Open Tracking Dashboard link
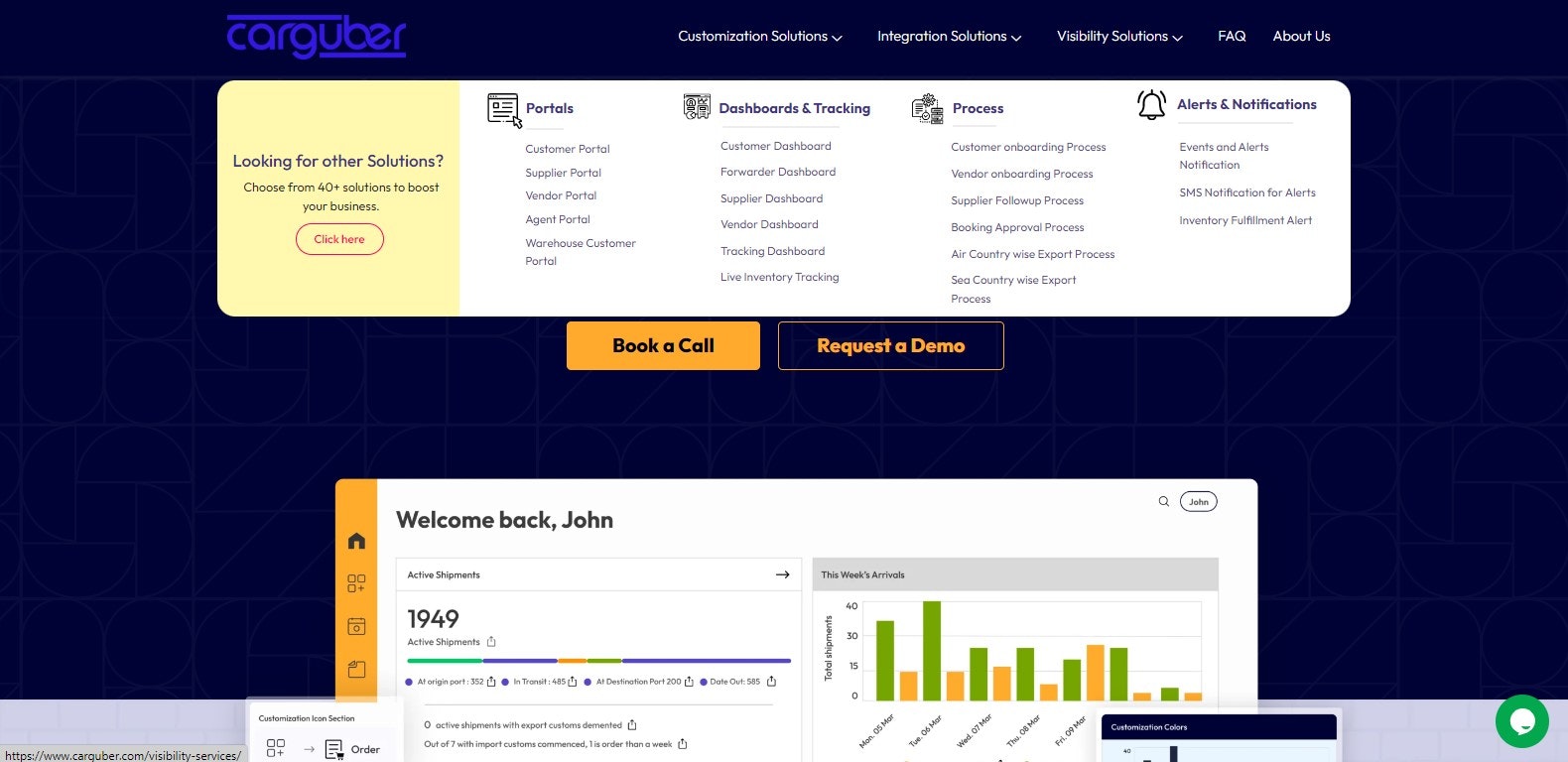This screenshot has height=762, width=1568. tap(772, 251)
